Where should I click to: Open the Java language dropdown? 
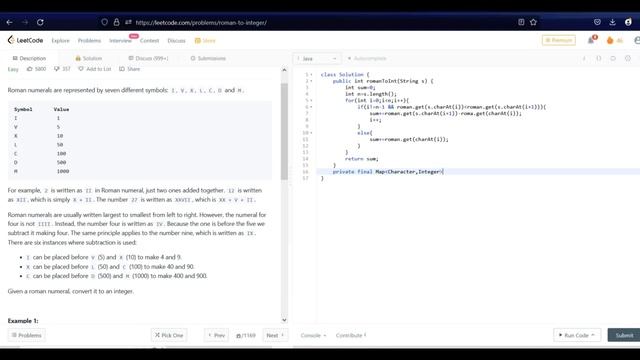[317, 59]
